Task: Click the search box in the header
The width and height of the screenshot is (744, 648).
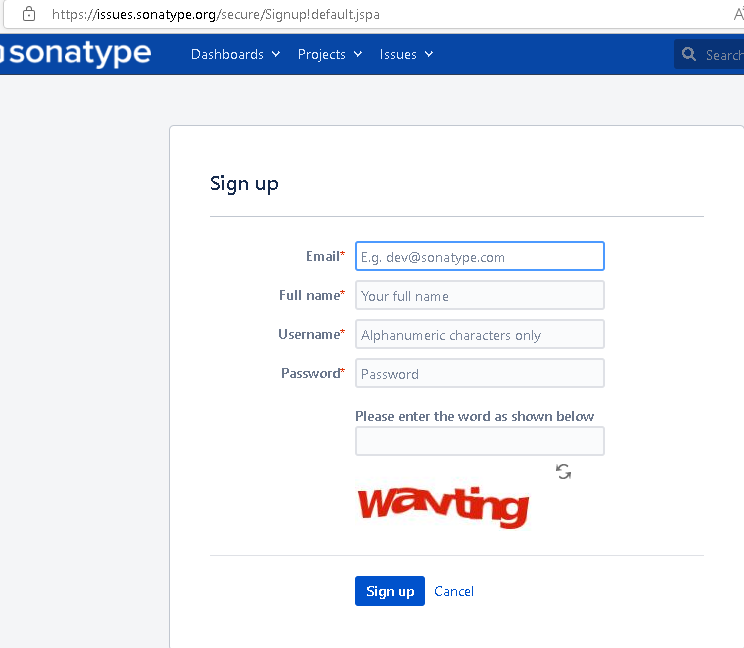Action: tap(720, 54)
